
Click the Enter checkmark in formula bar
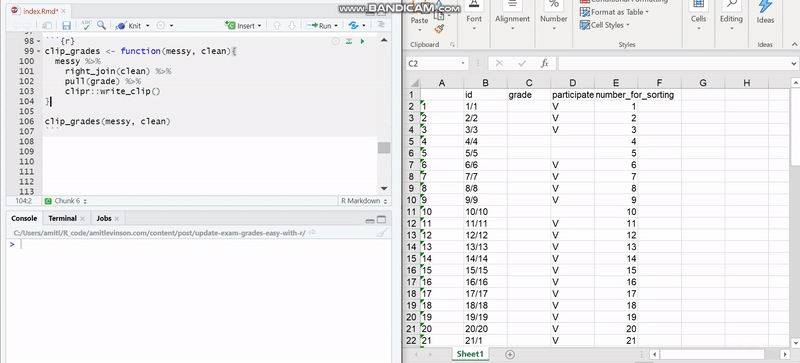(x=522, y=63)
